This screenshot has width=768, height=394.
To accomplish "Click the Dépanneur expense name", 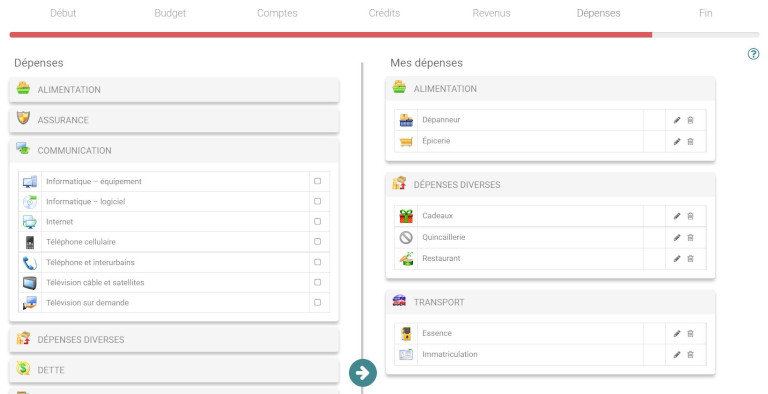I will (x=441, y=120).
